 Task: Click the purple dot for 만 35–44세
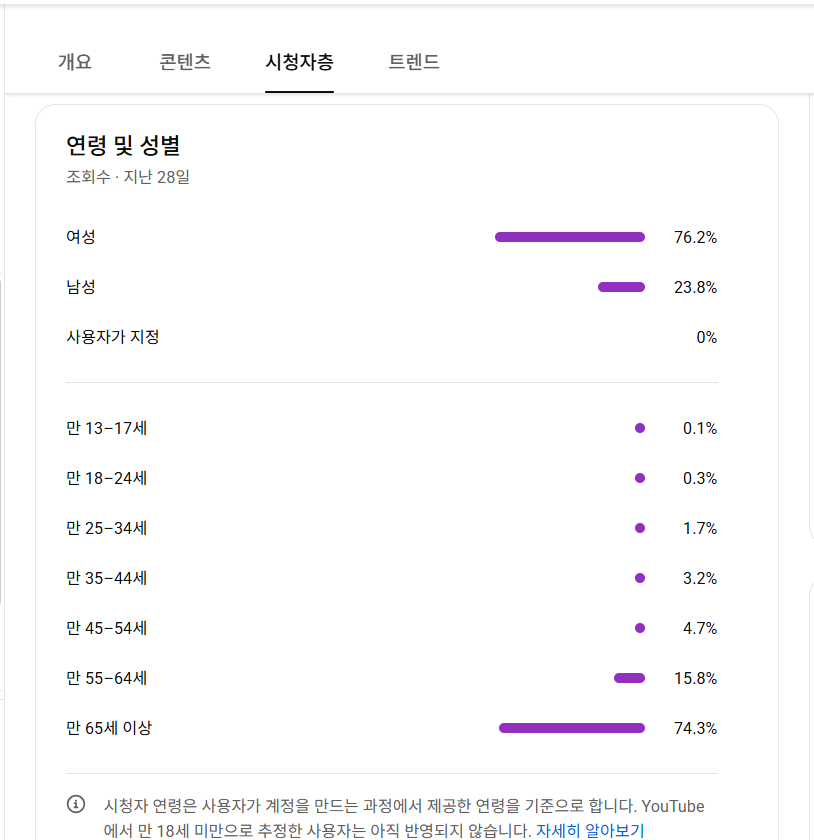tap(640, 578)
